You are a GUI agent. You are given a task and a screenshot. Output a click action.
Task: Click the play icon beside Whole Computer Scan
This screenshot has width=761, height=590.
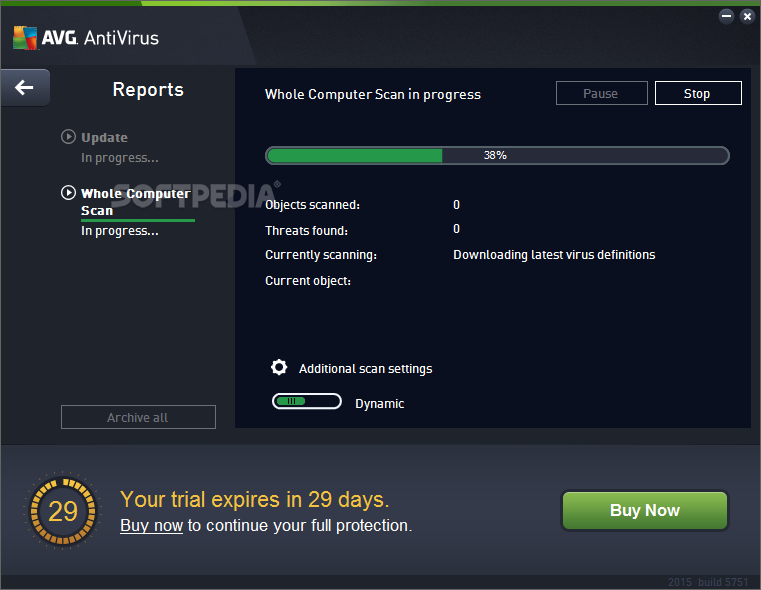68,193
